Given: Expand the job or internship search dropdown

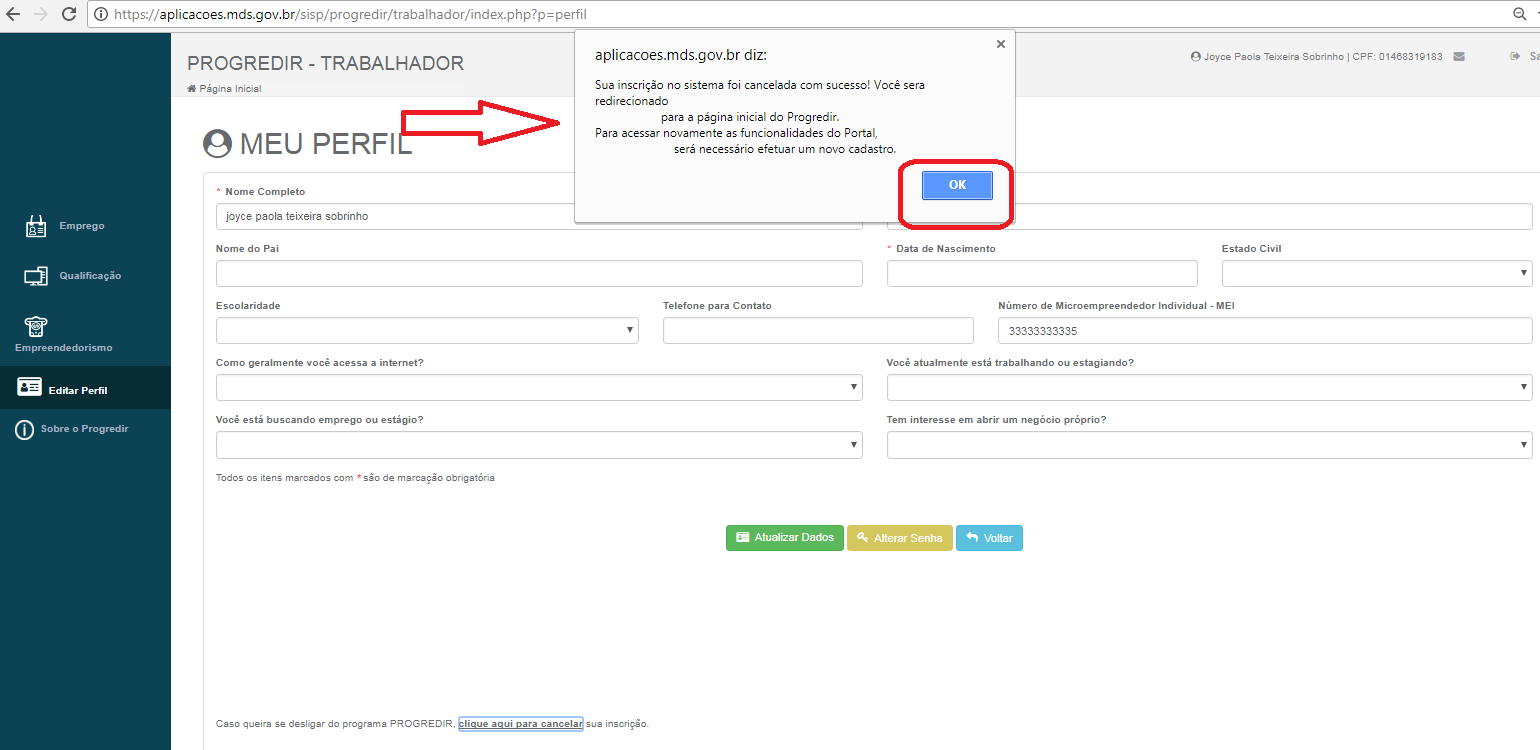Looking at the screenshot, I should coord(539,446).
